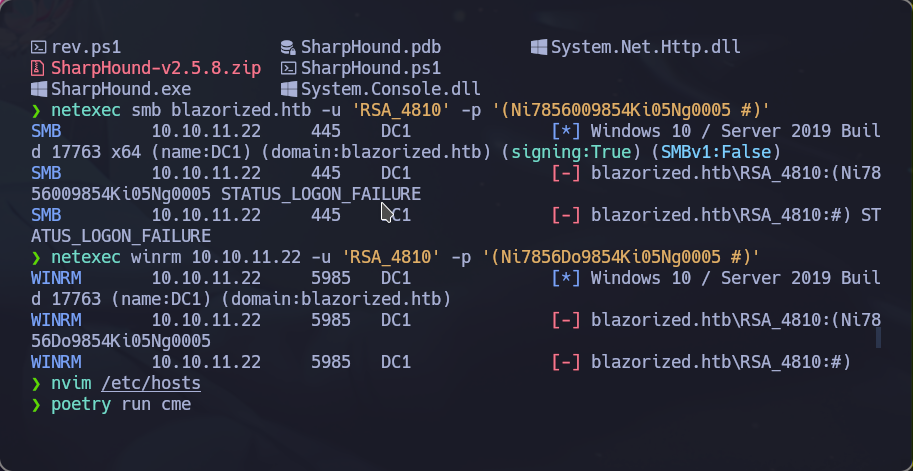
Task: Click the System.Net.Http.dll filename
Action: click(646, 47)
